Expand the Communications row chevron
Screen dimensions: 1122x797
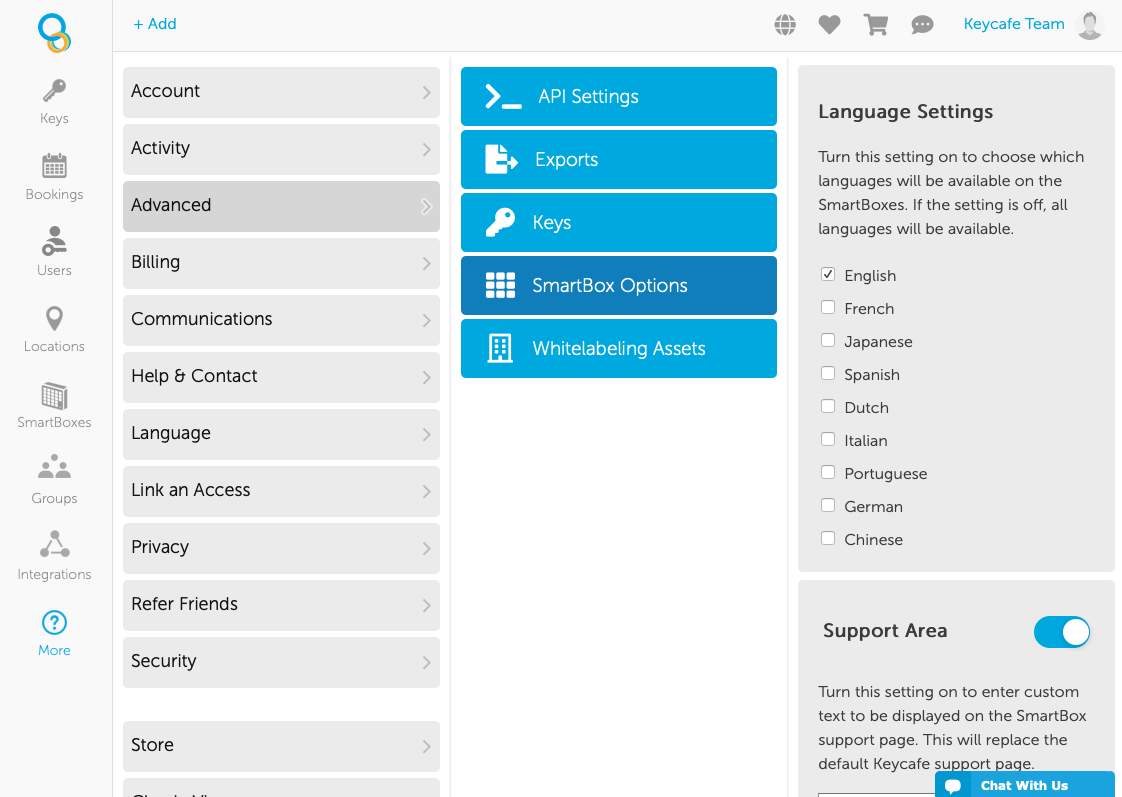pos(426,321)
